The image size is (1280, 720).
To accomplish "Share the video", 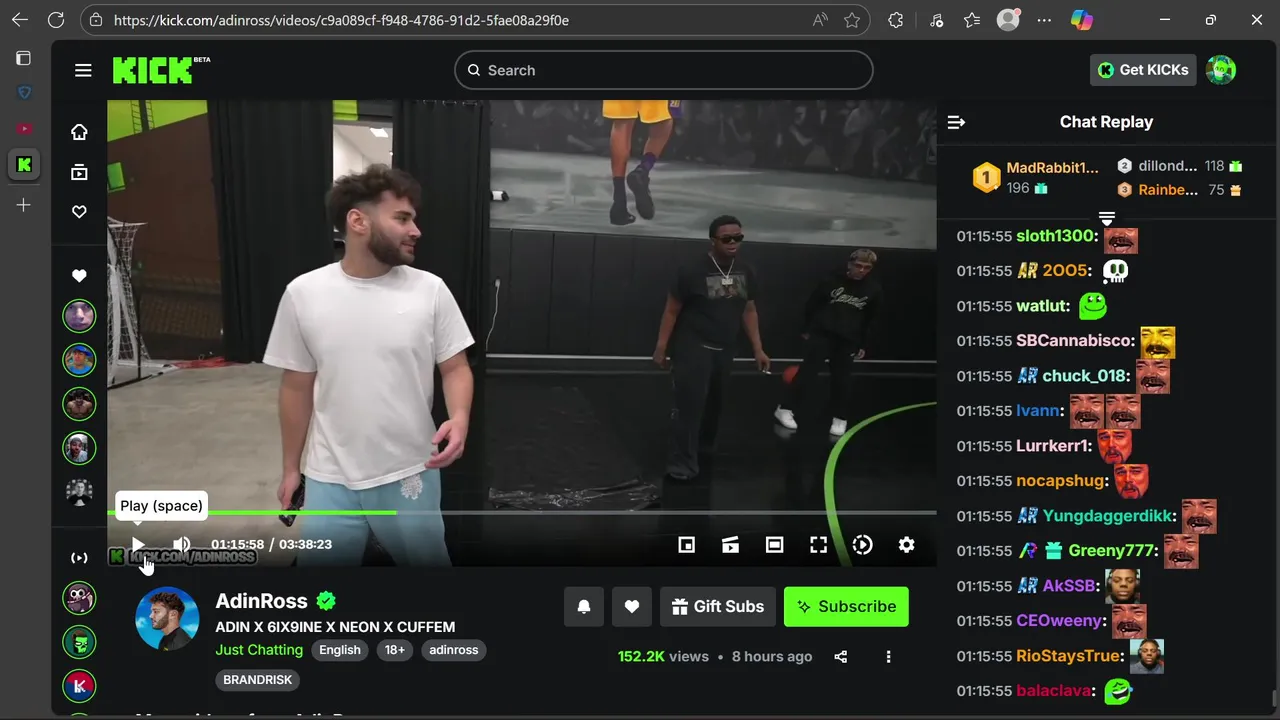I will tap(840, 657).
